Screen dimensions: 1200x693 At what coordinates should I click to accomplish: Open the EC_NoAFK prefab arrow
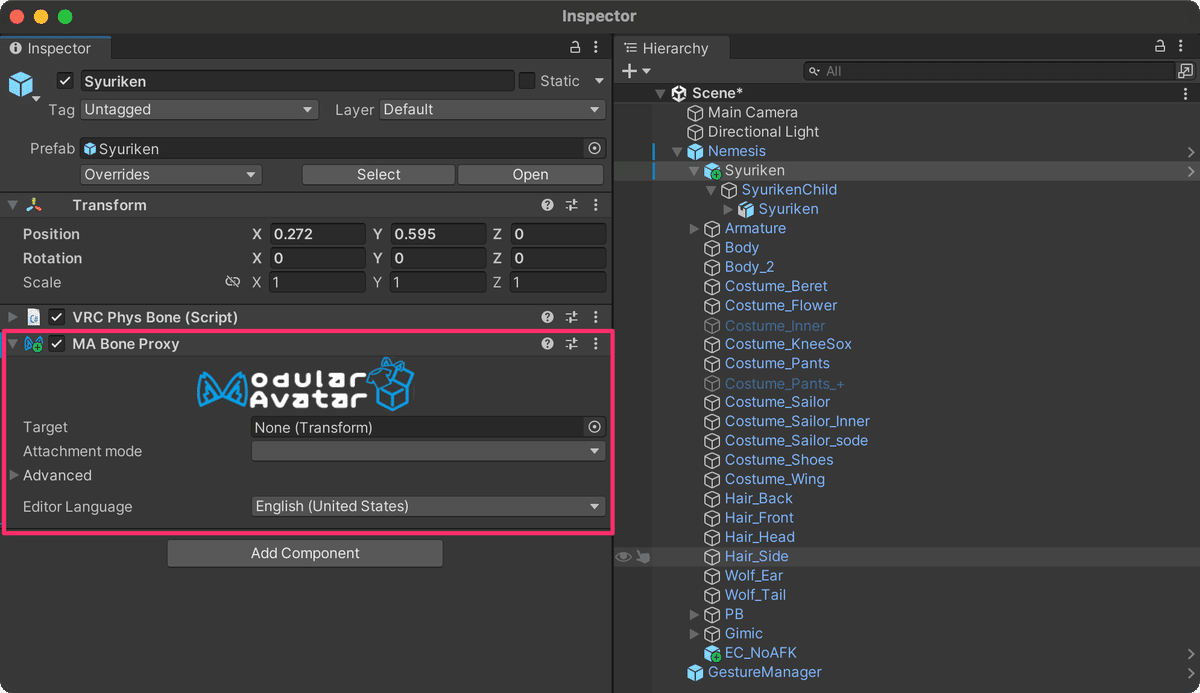(1191, 653)
